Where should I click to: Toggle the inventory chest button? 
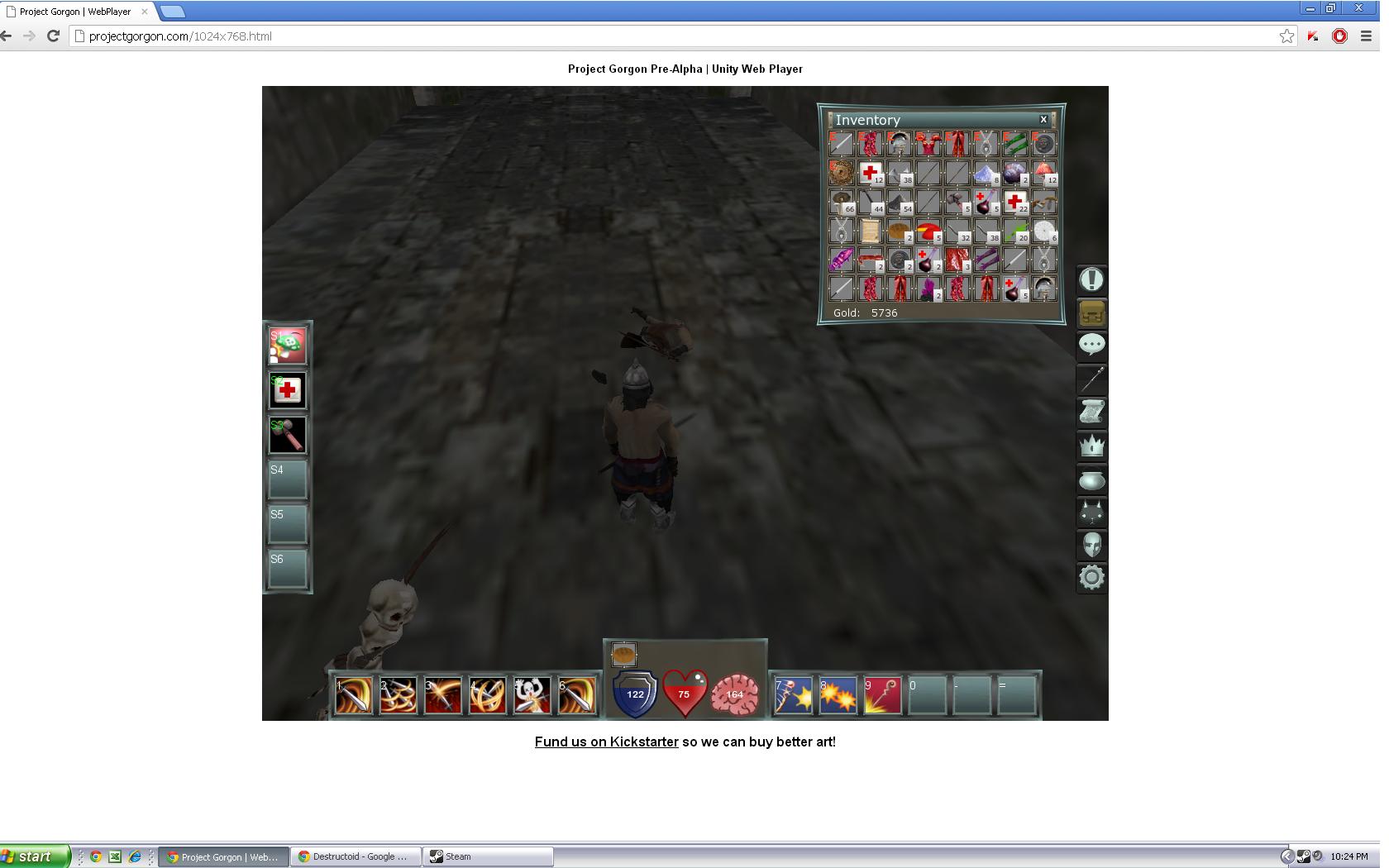(x=1091, y=313)
